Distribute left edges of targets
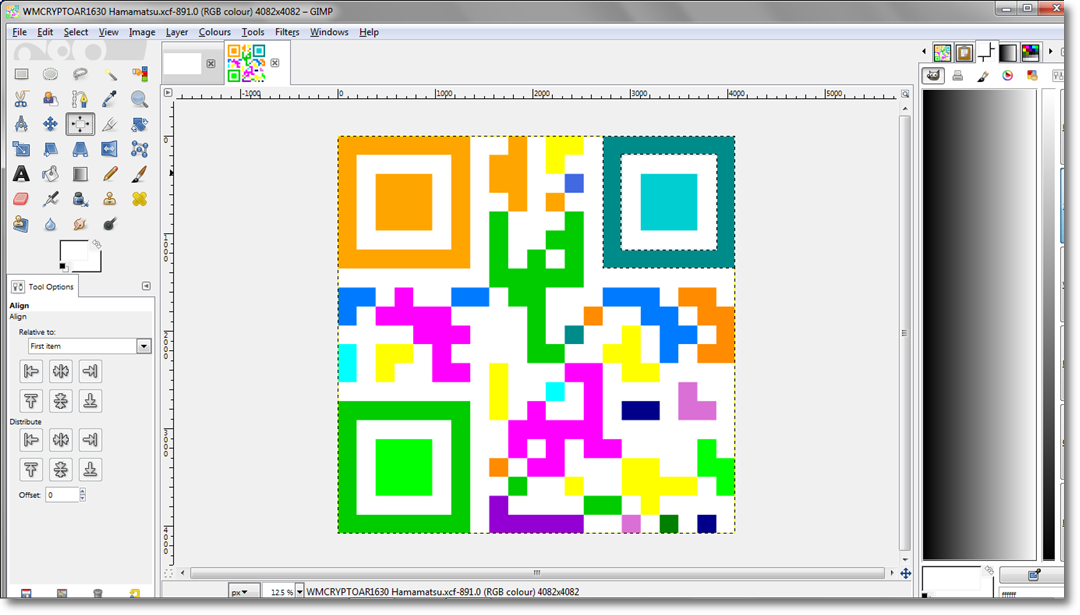Viewport: 1080px width, 615px height. [31, 439]
